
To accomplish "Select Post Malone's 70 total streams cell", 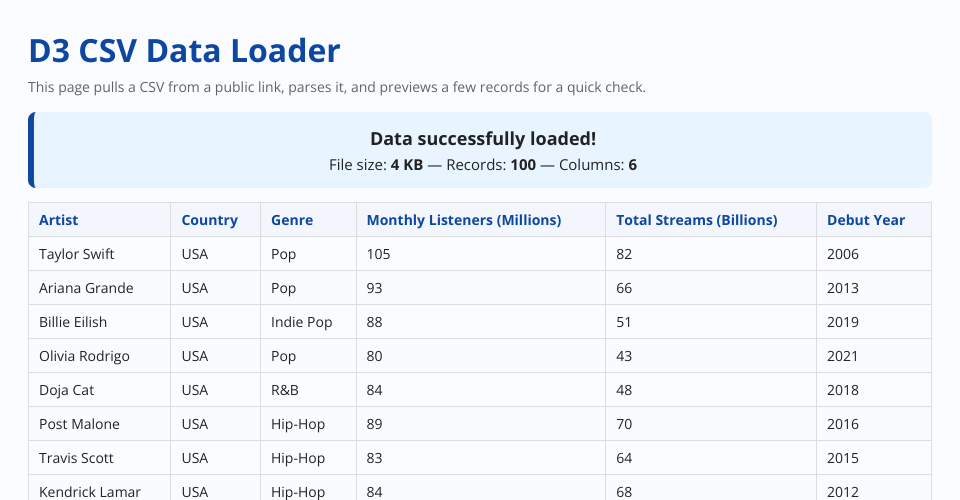I will (624, 424).
